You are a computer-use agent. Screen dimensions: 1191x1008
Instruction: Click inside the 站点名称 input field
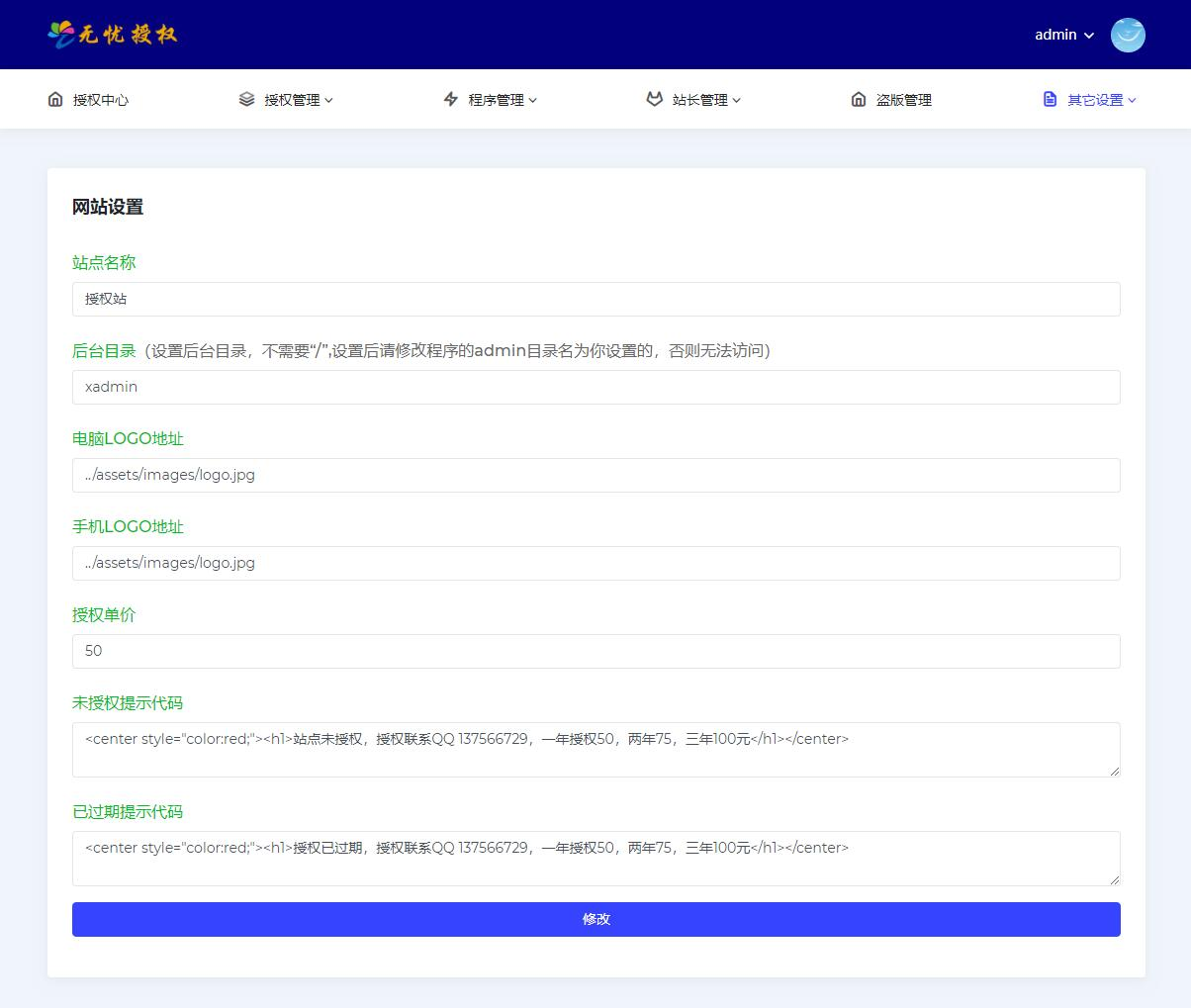(595, 299)
